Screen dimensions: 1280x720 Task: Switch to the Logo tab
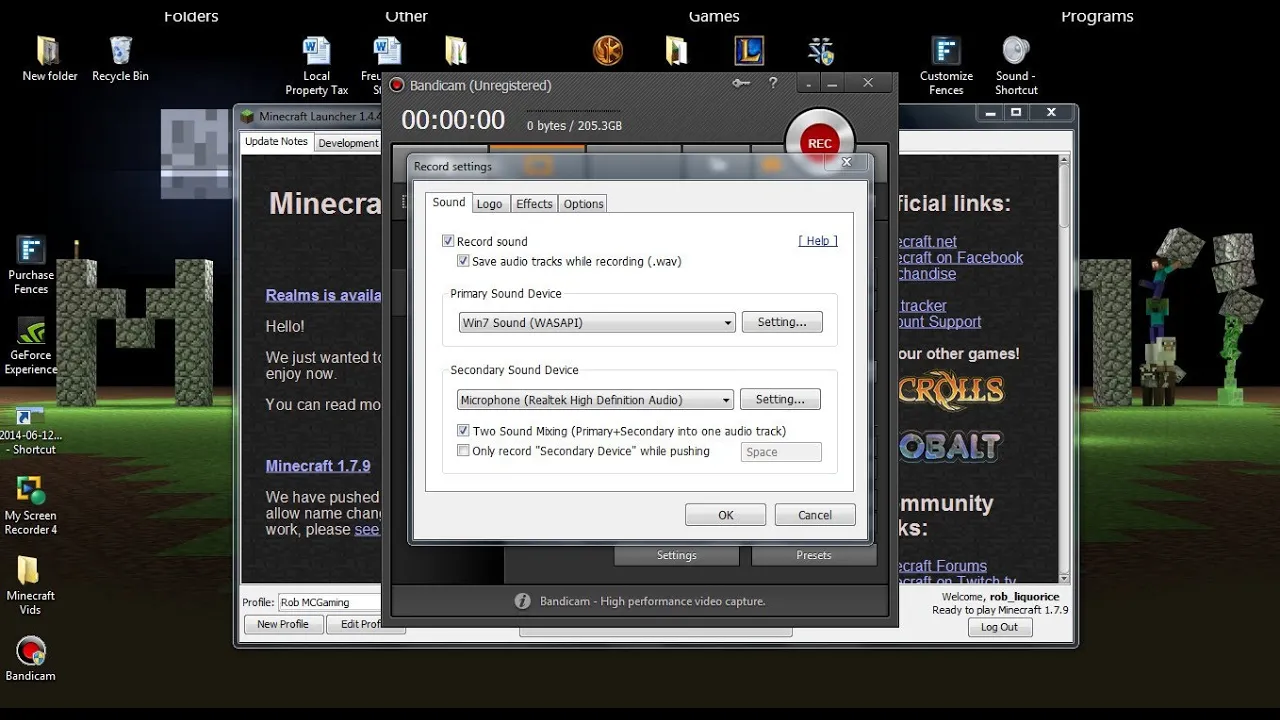pyautogui.click(x=490, y=204)
